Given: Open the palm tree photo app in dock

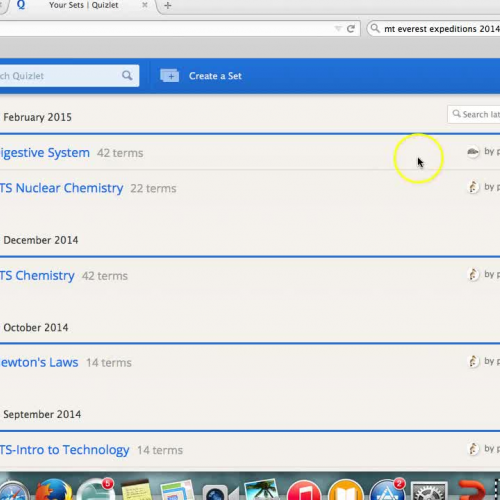Looking at the screenshot, I should tap(261, 489).
